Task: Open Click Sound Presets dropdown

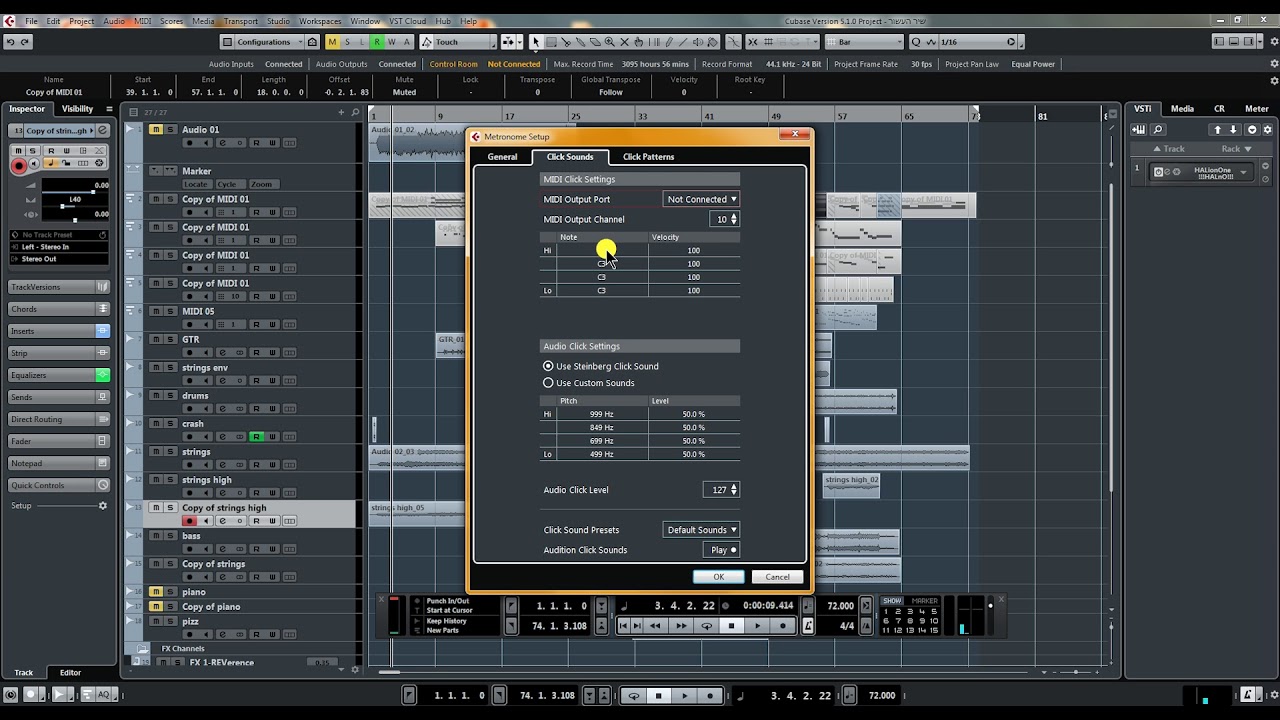Action: [701, 530]
